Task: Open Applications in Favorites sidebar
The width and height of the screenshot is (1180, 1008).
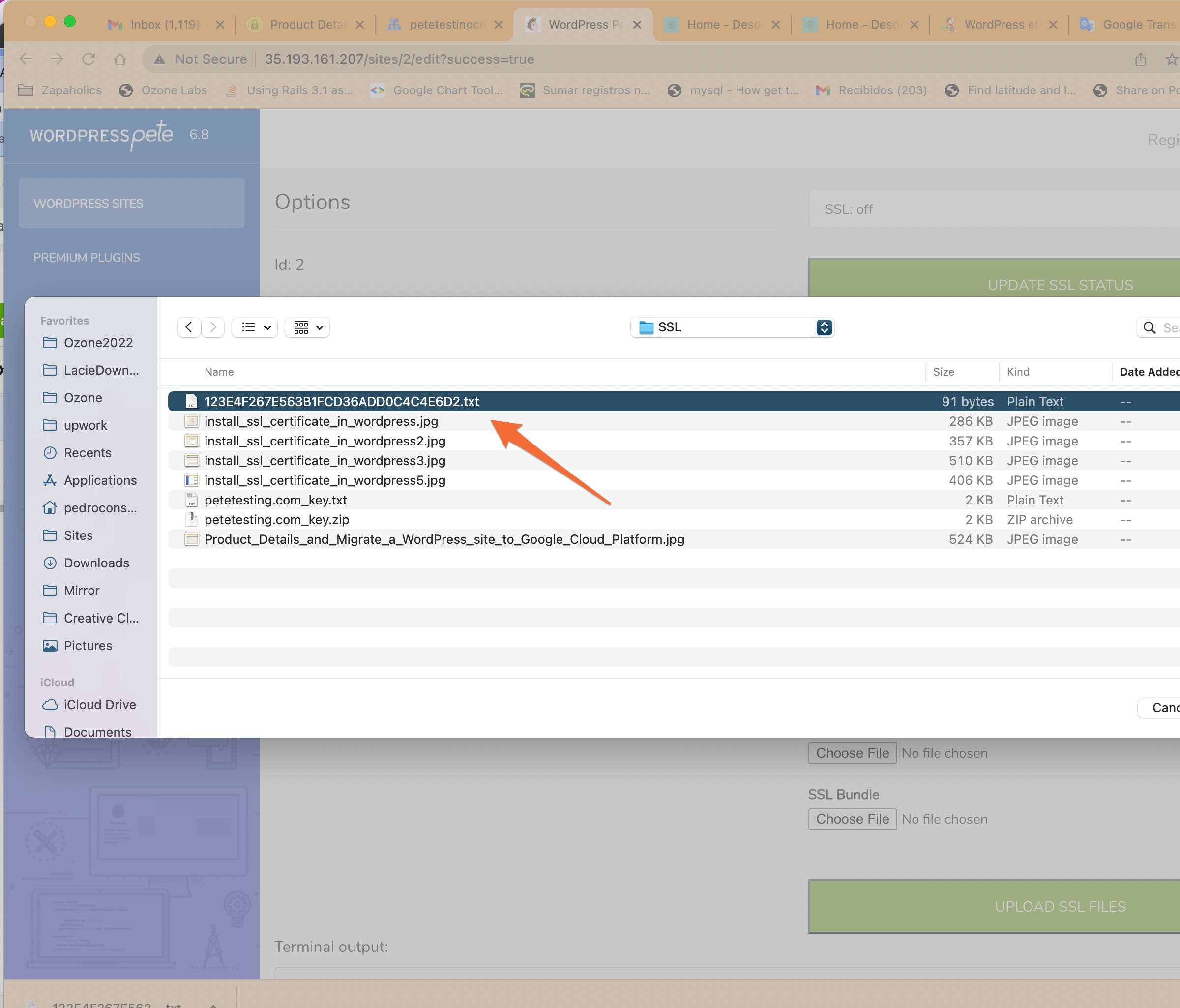Action: (x=100, y=480)
